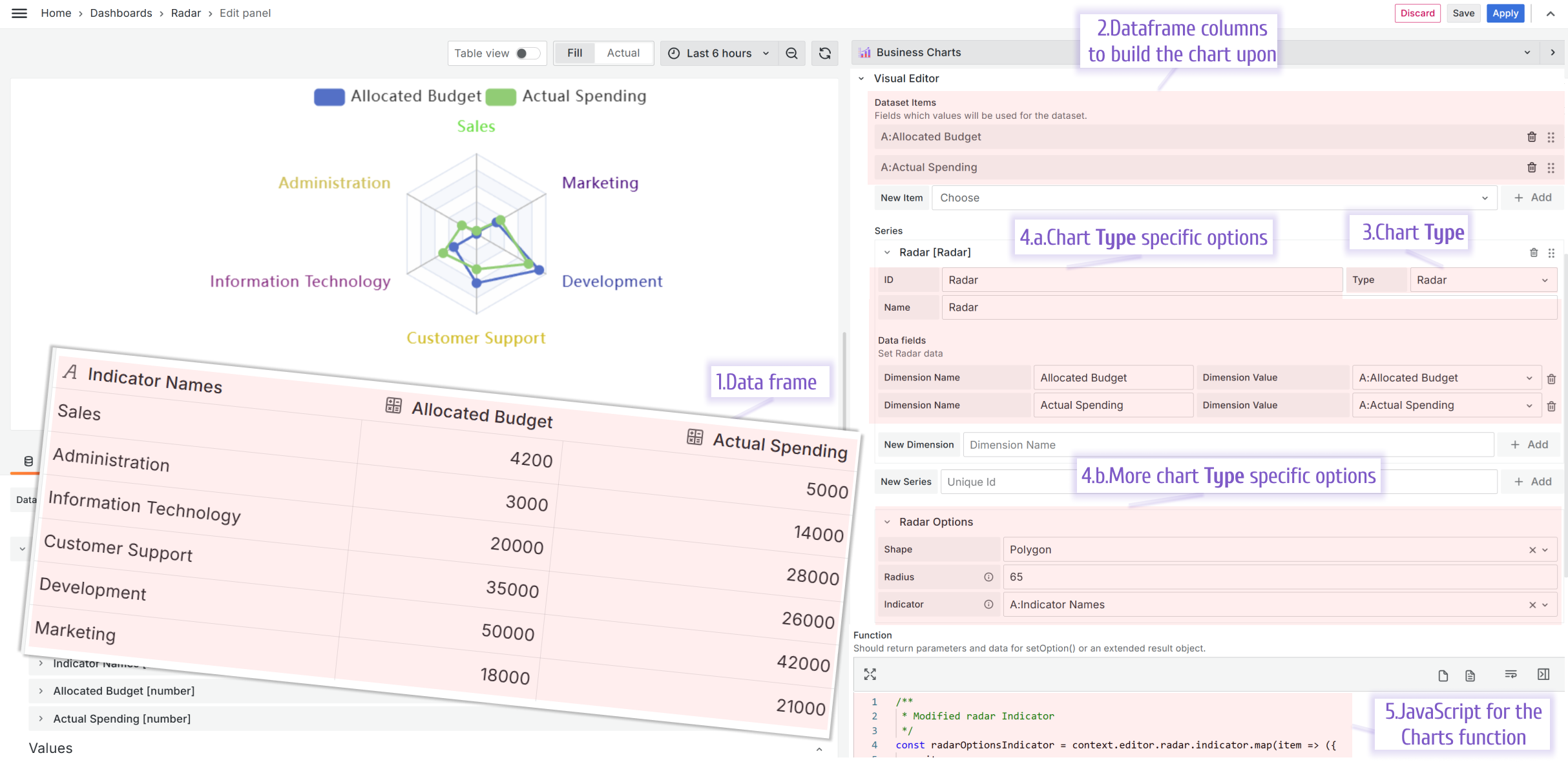Collapse the Visual Editor section
The image size is (1568, 762).
[x=862, y=78]
